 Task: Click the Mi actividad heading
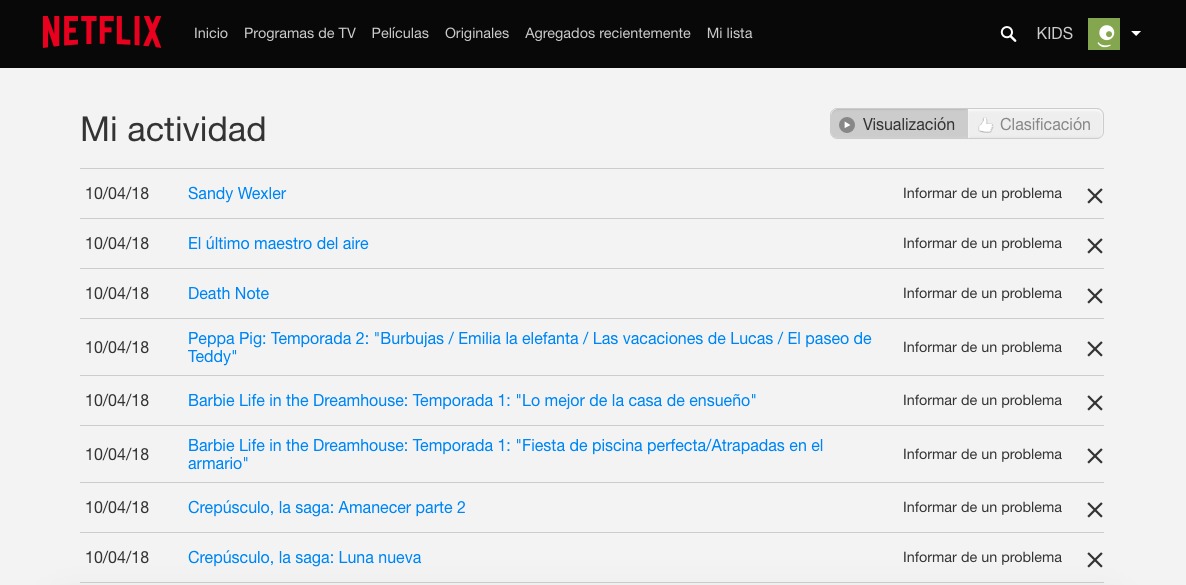tap(173, 129)
